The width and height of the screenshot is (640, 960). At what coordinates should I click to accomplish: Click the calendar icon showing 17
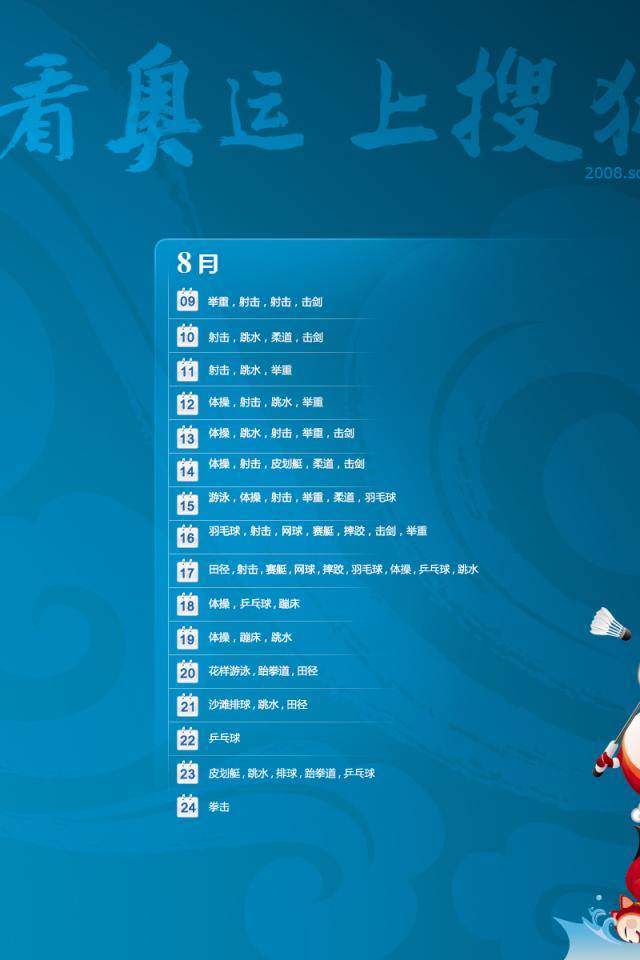point(187,570)
